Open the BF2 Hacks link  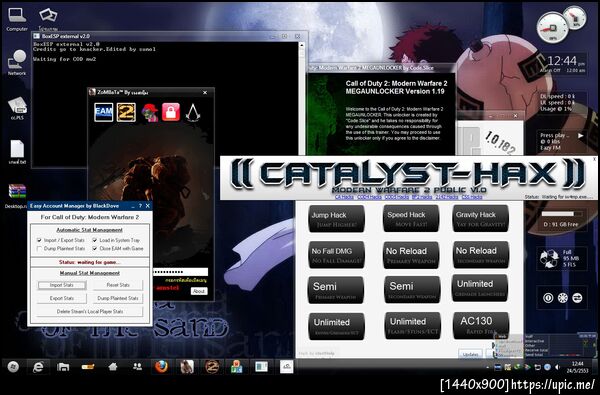coord(421,197)
